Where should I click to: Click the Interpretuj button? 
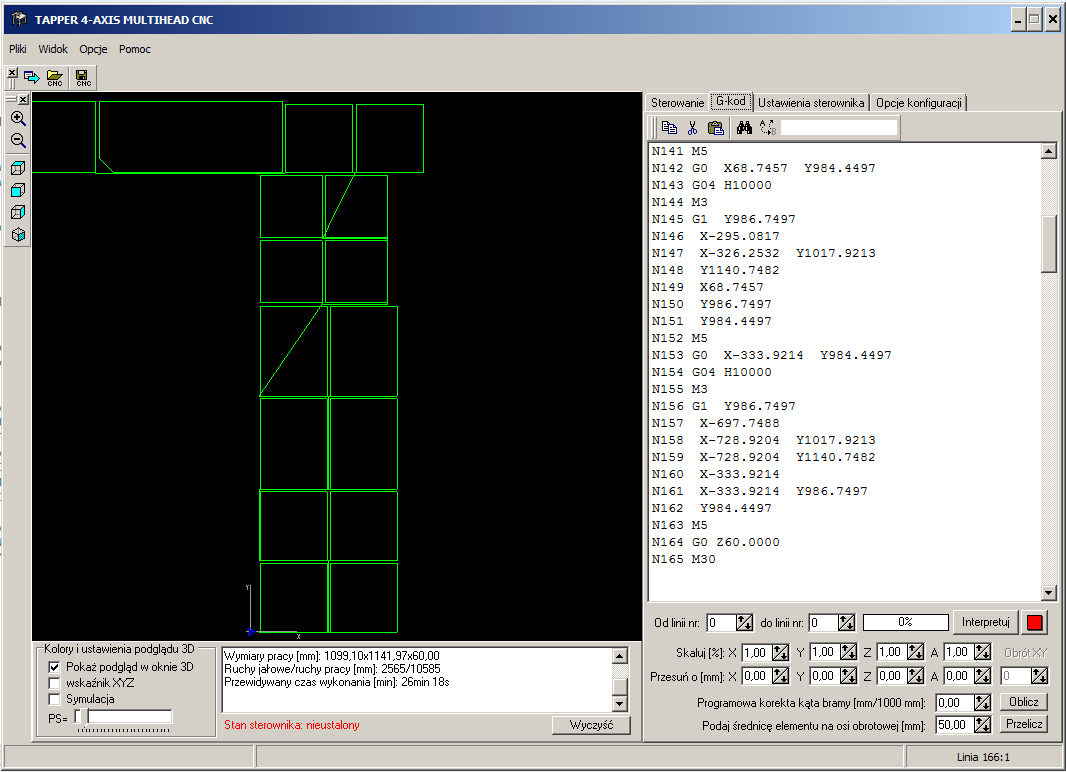click(985, 622)
